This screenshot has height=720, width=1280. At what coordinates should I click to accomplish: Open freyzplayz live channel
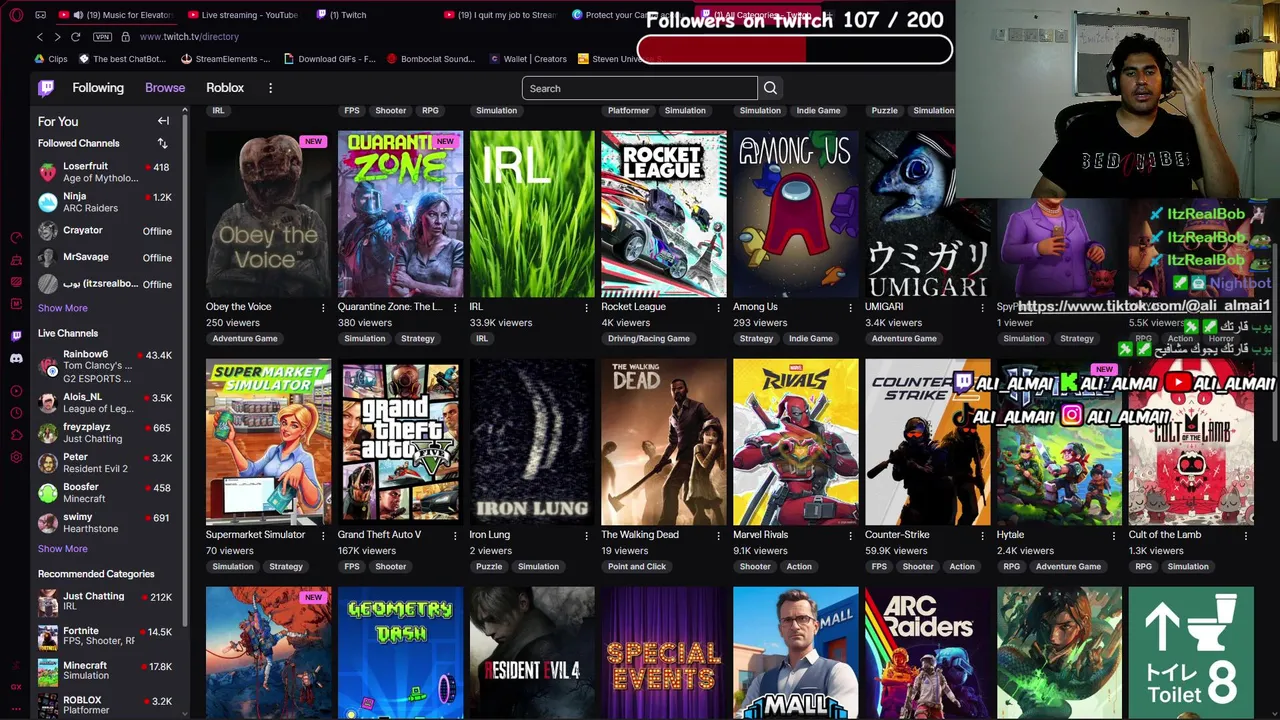point(108,433)
